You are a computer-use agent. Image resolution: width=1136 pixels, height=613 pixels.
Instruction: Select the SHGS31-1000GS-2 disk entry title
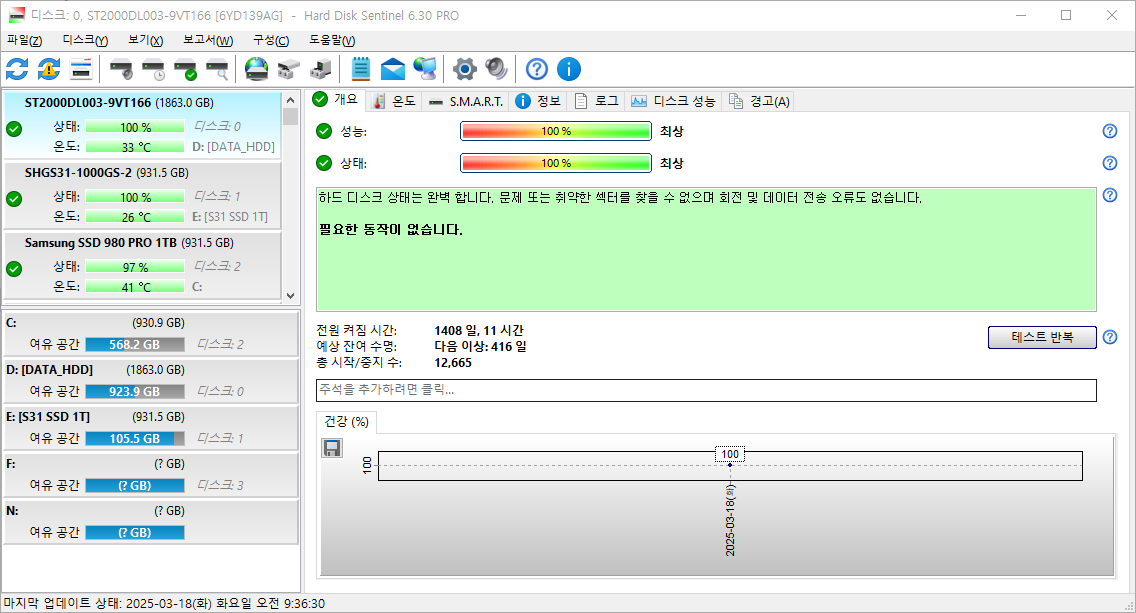[78, 172]
